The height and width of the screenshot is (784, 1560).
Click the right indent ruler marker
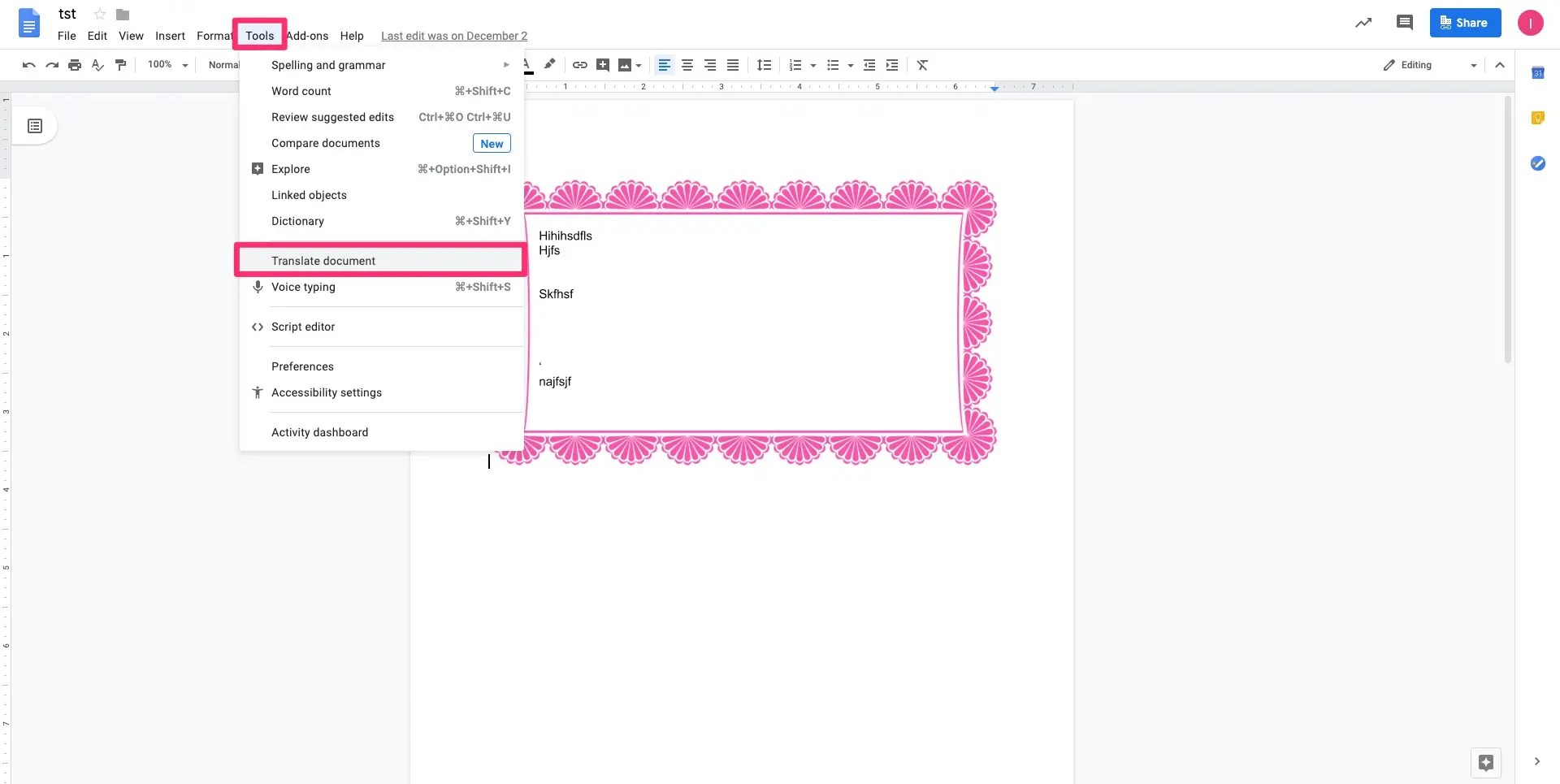(x=994, y=88)
